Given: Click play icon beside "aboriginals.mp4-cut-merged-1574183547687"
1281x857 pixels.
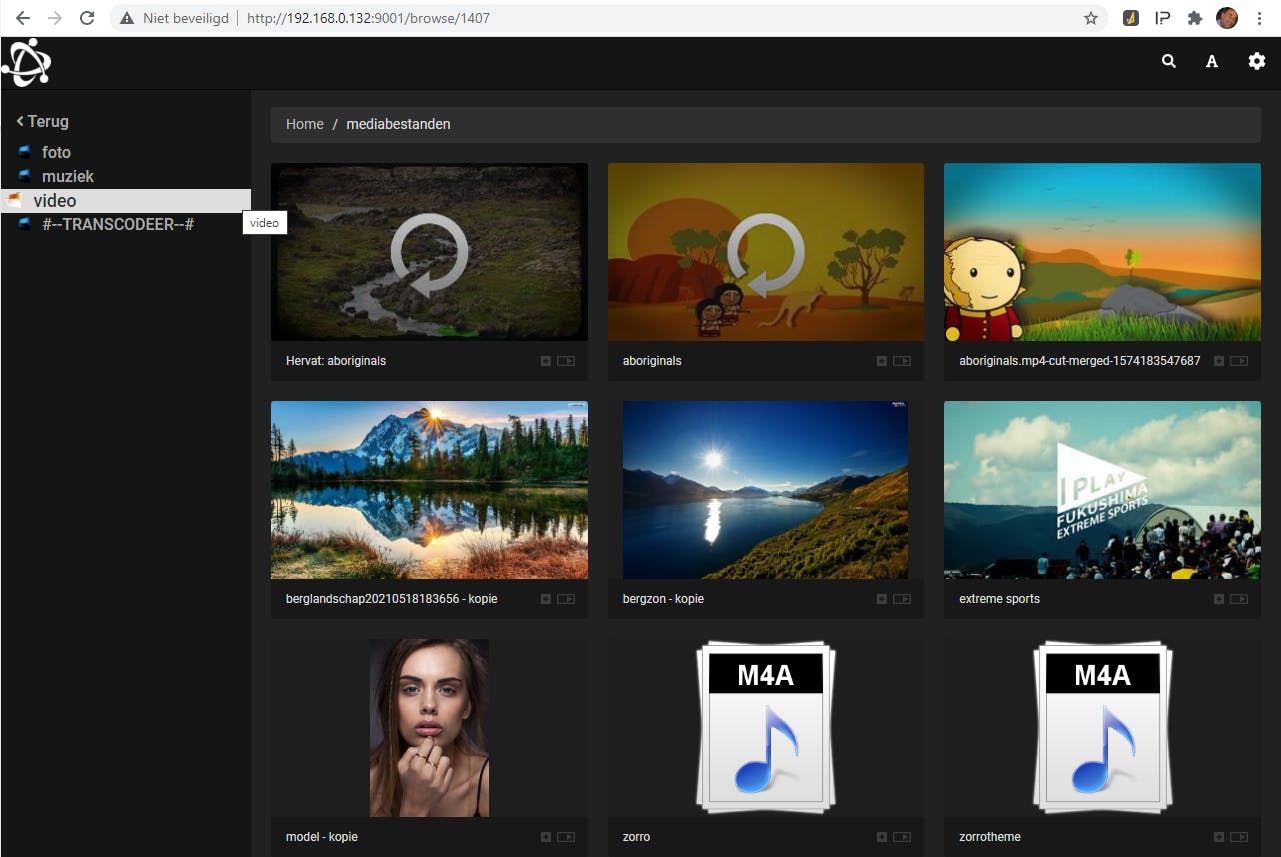Looking at the screenshot, I should click(1239, 361).
